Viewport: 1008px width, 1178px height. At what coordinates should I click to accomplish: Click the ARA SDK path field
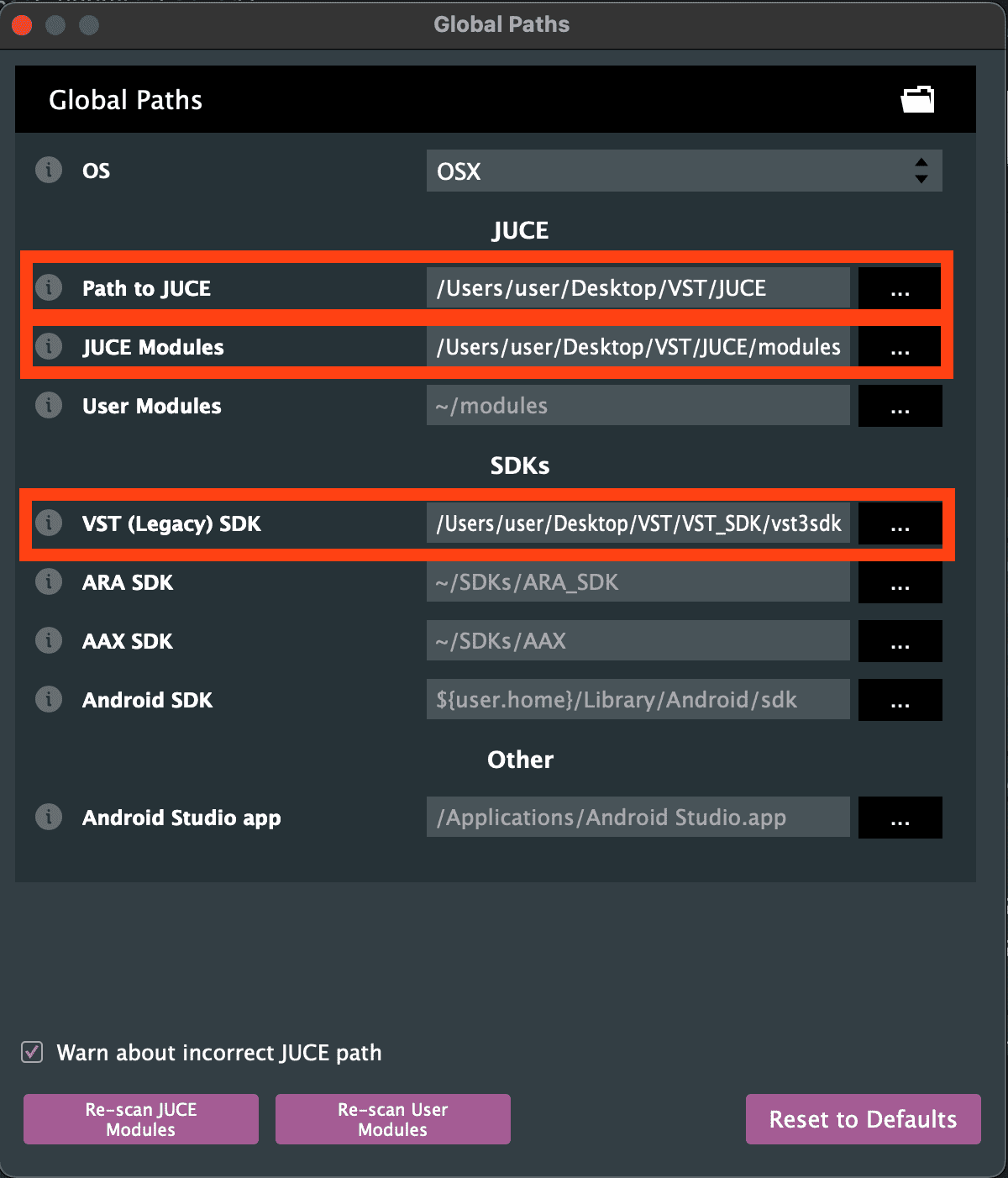tap(638, 582)
